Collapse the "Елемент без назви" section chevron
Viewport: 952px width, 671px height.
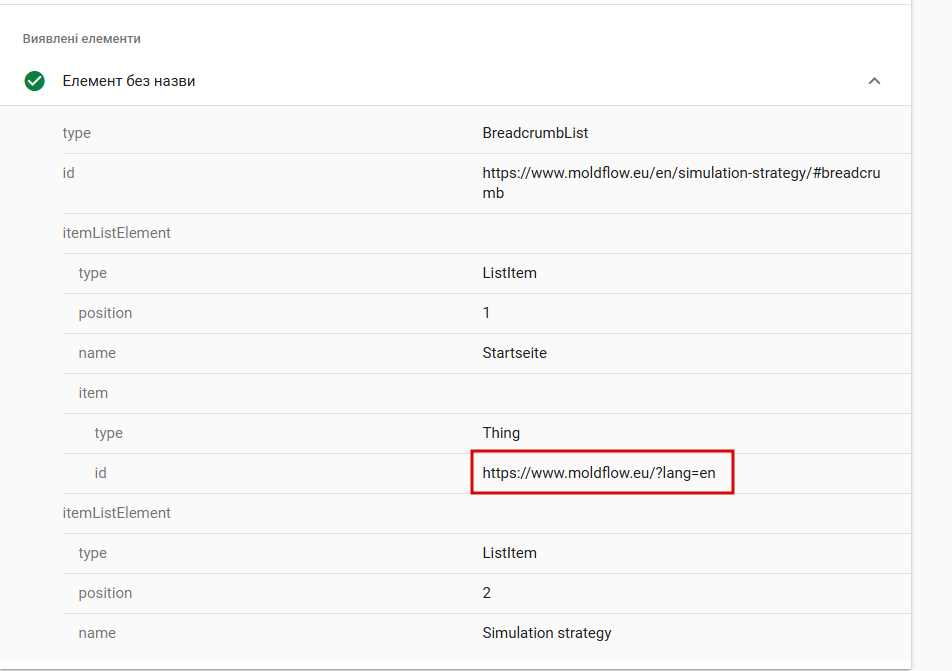point(874,81)
